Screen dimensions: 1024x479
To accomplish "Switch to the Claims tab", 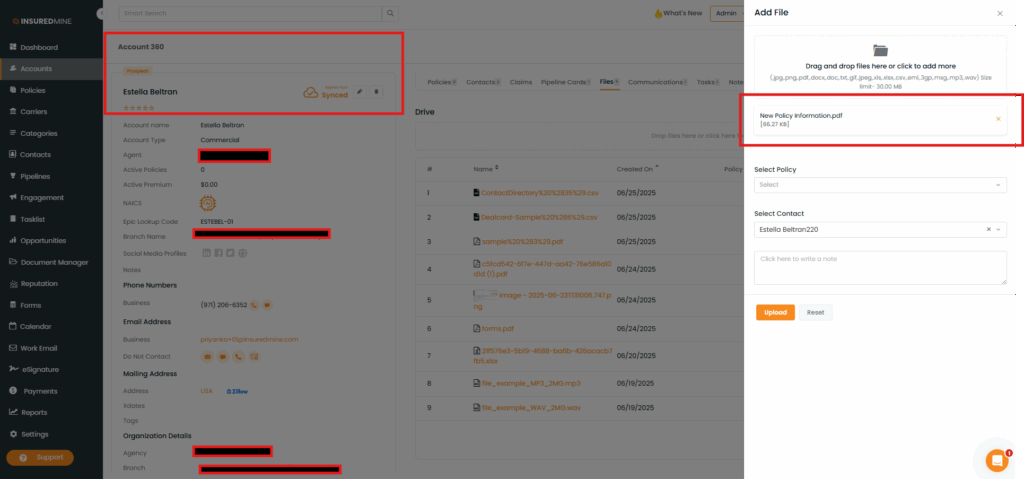I will pyautogui.click(x=520, y=82).
